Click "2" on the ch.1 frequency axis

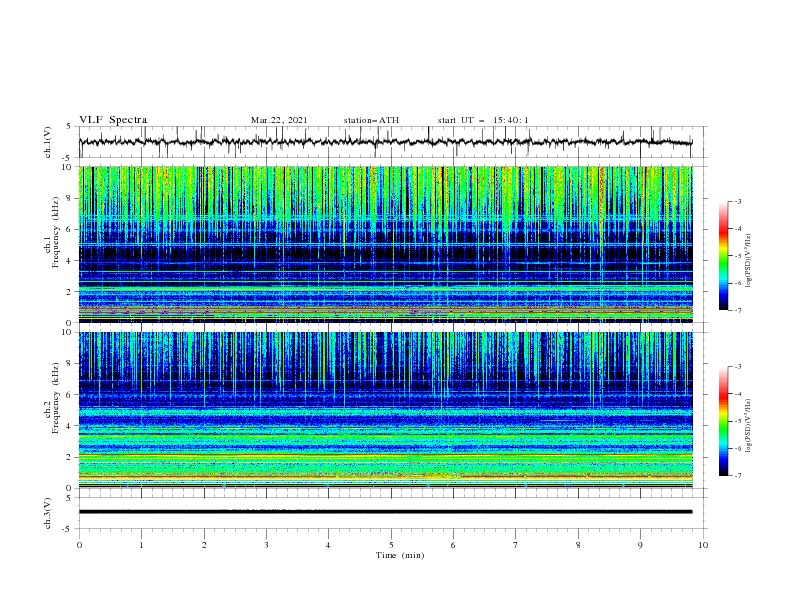coord(69,291)
